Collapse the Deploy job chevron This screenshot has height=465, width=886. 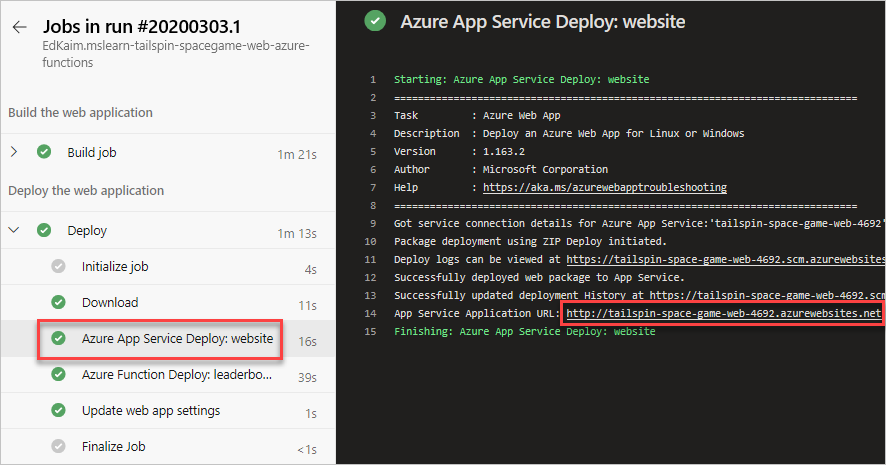coord(14,230)
